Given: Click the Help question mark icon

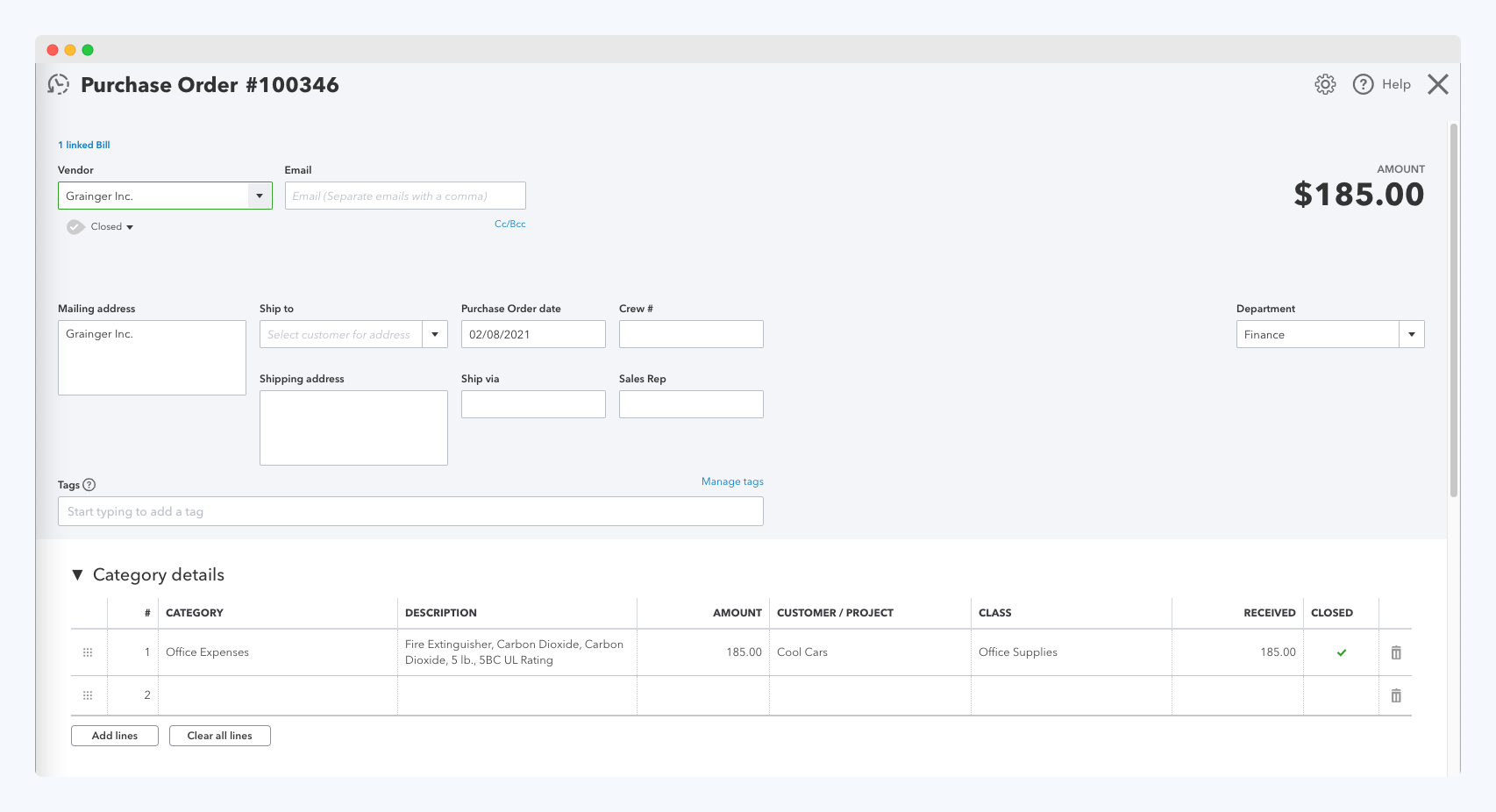Looking at the screenshot, I should pyautogui.click(x=1363, y=84).
